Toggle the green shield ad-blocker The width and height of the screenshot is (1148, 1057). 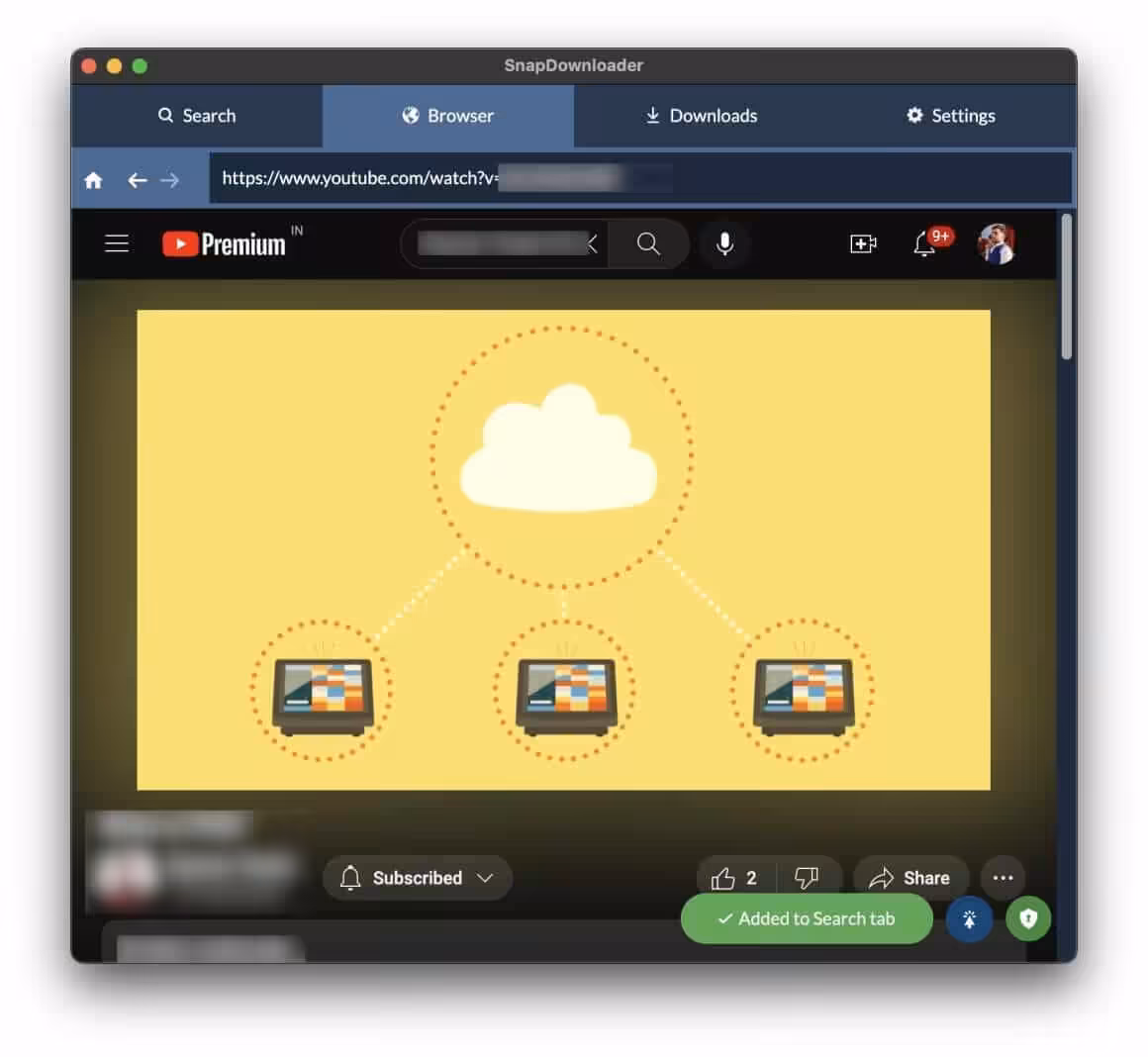coord(1027,918)
